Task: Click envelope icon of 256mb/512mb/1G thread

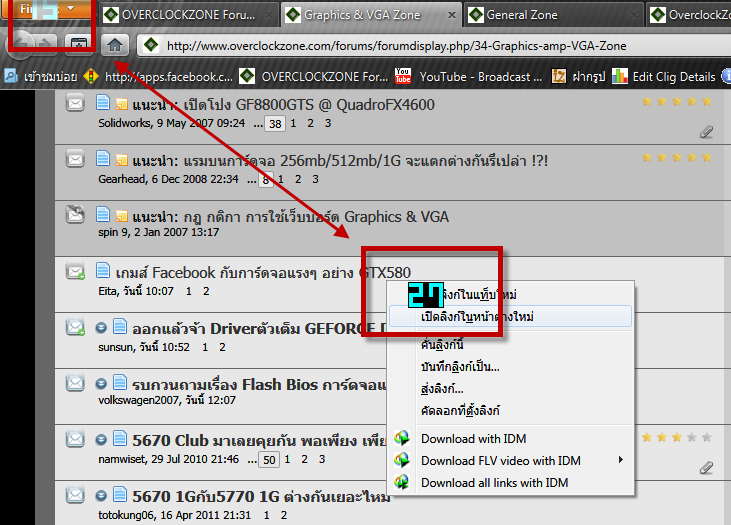Action: (75, 159)
